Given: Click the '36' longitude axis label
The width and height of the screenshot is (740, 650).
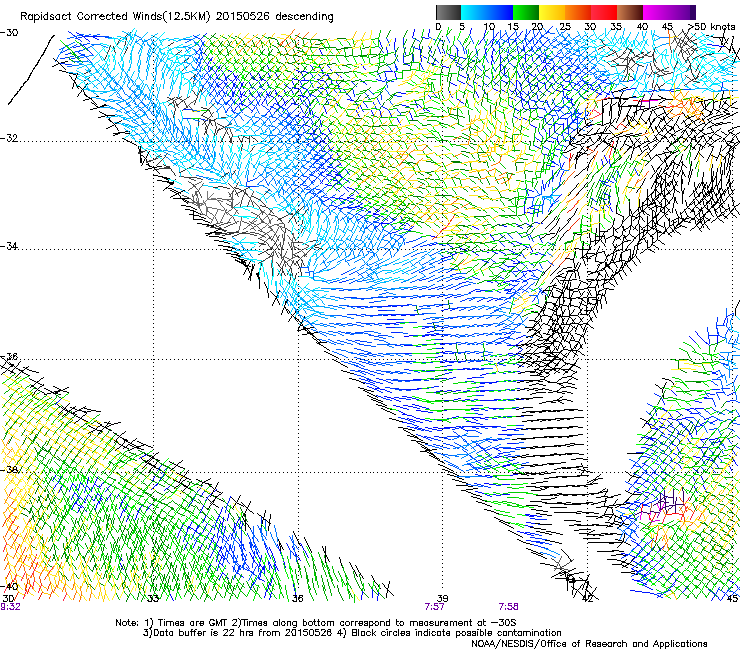Looking at the screenshot, I should [x=297, y=599].
